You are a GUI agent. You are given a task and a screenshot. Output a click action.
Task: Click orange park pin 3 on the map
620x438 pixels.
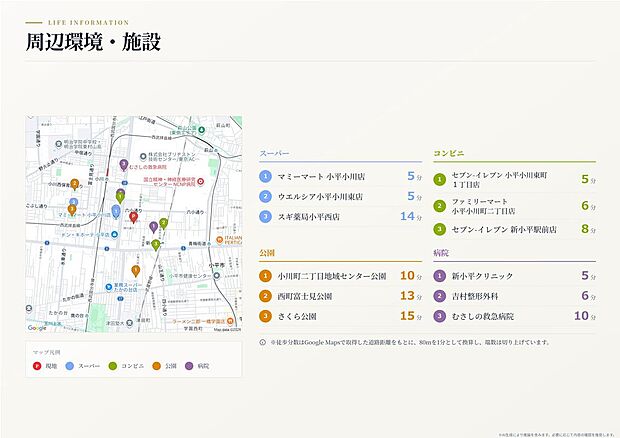click(x=72, y=209)
